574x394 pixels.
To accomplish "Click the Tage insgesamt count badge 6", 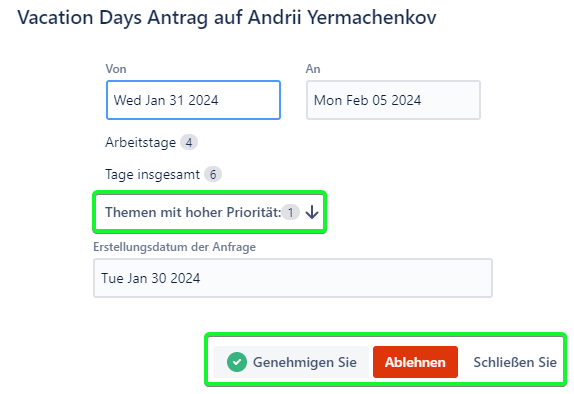I will pos(213,174).
